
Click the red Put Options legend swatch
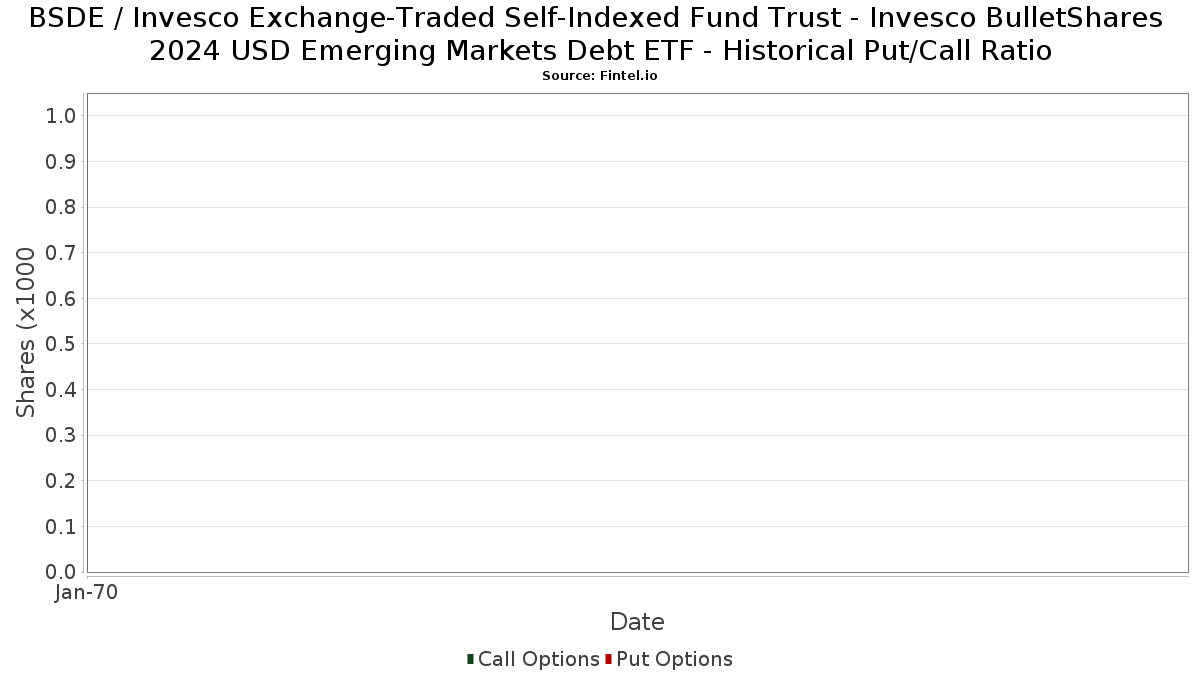pyautogui.click(x=608, y=659)
